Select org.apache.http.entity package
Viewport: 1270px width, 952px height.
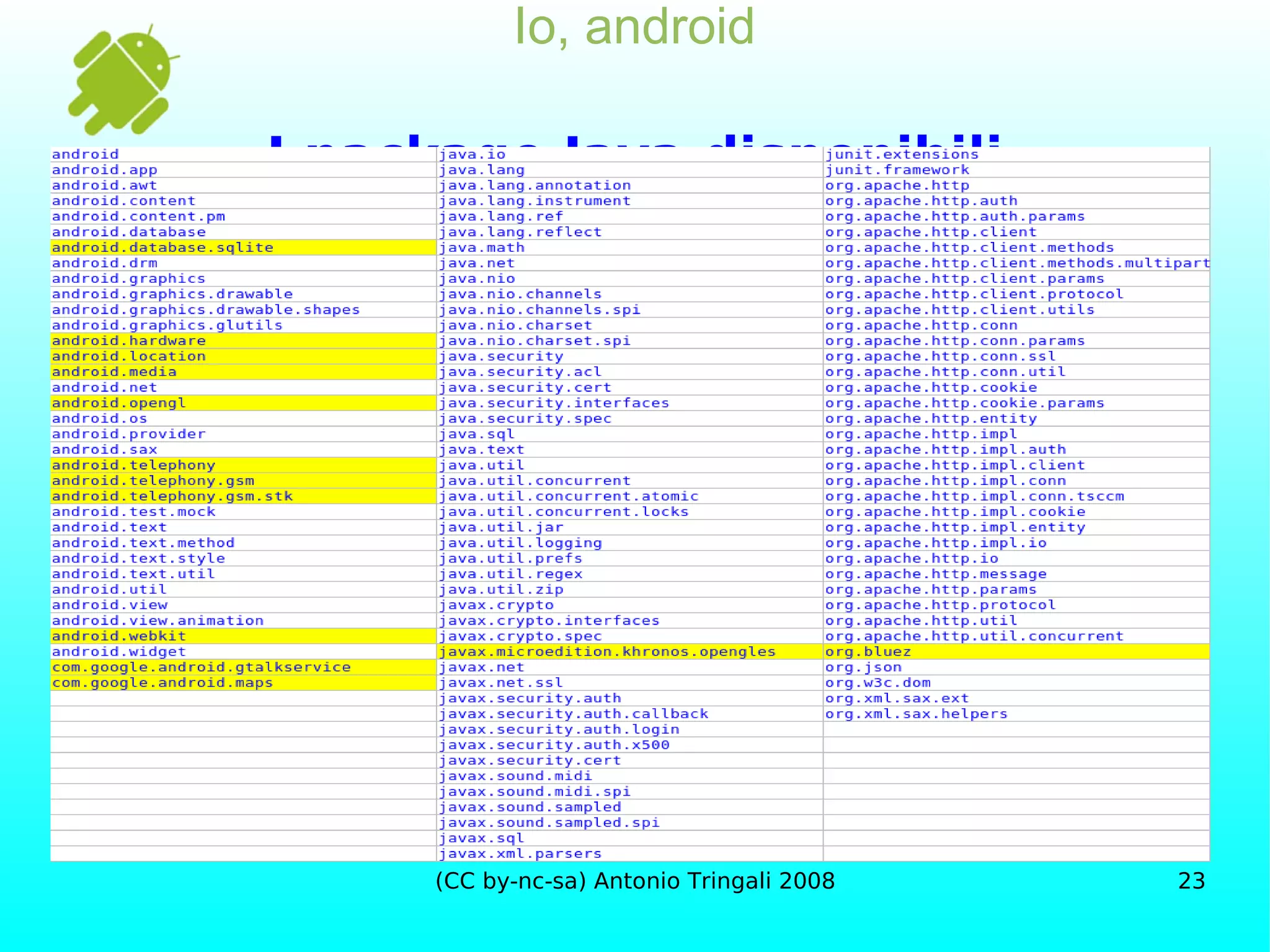click(1016, 419)
